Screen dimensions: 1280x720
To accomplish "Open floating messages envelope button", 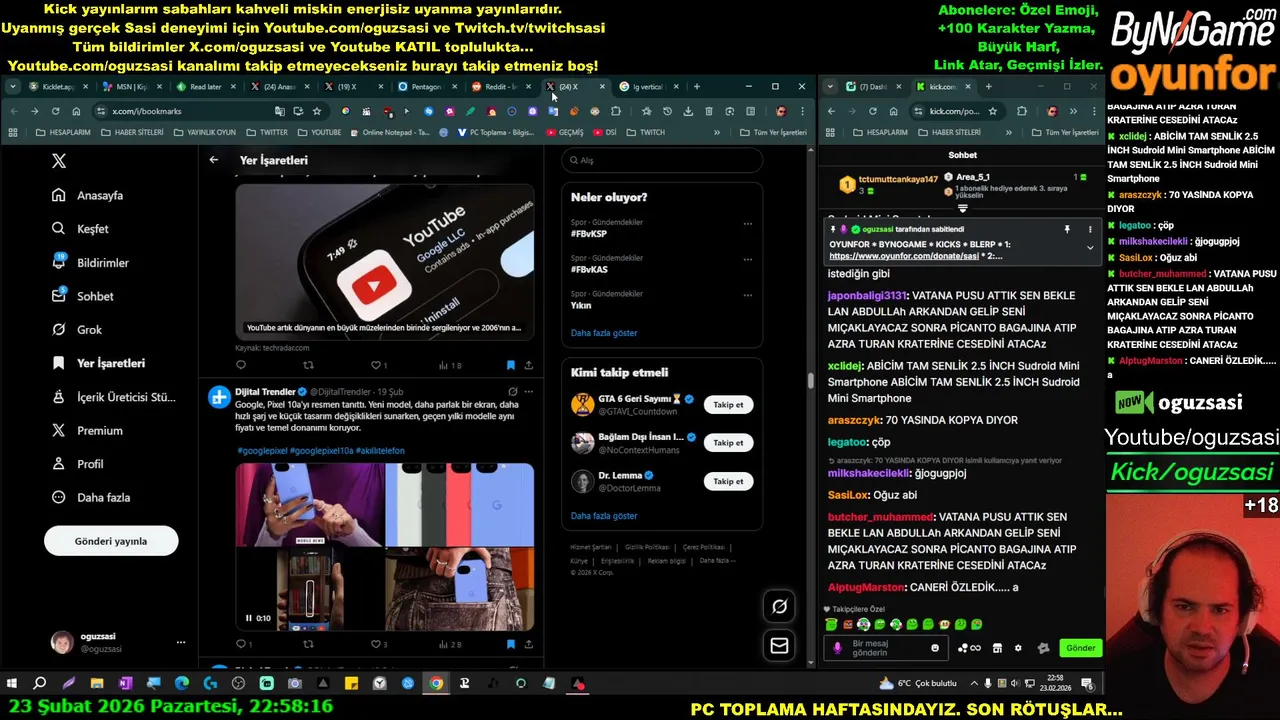I will tap(779, 646).
